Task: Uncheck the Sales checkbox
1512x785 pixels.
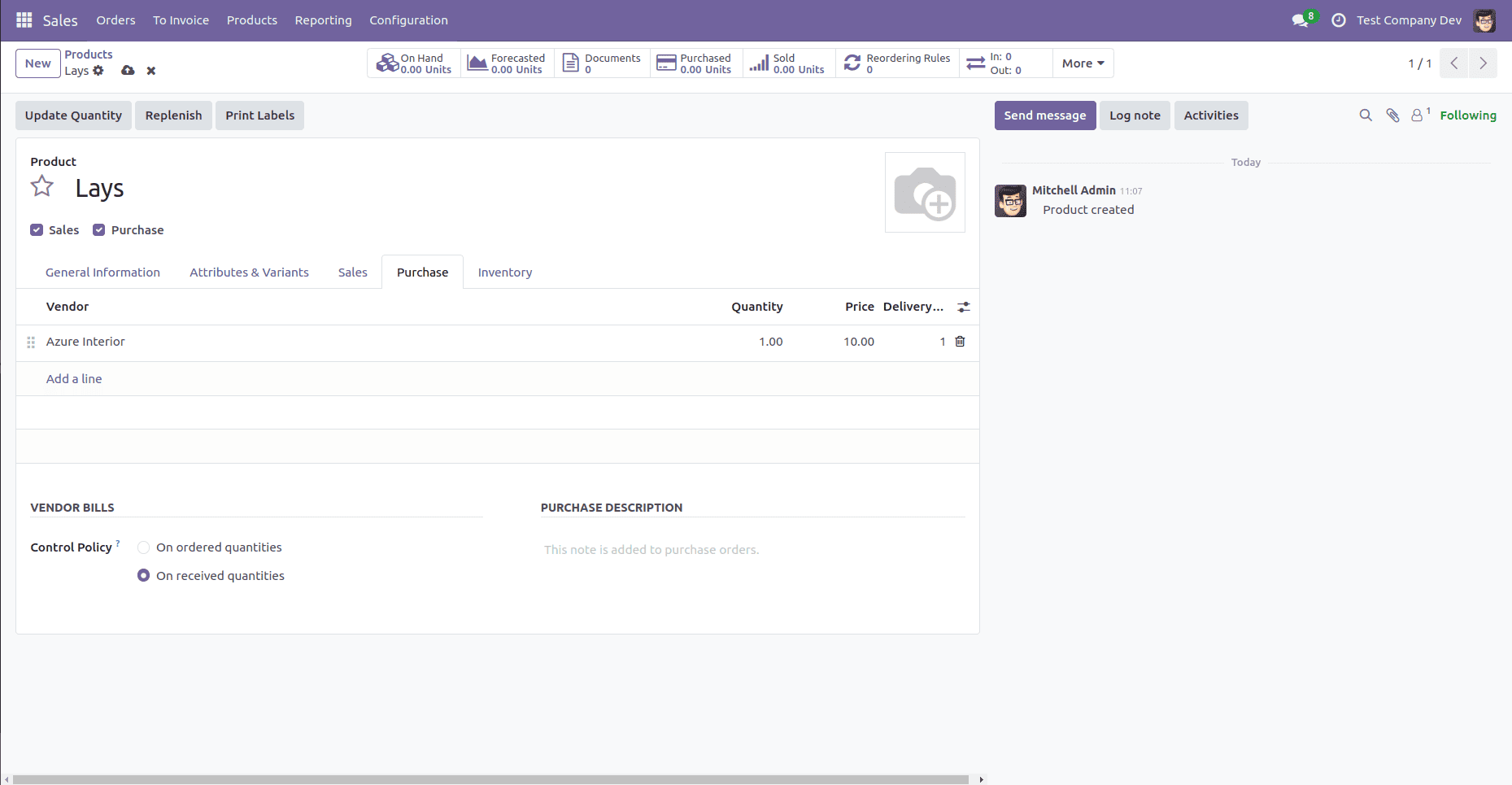Action: (x=37, y=230)
